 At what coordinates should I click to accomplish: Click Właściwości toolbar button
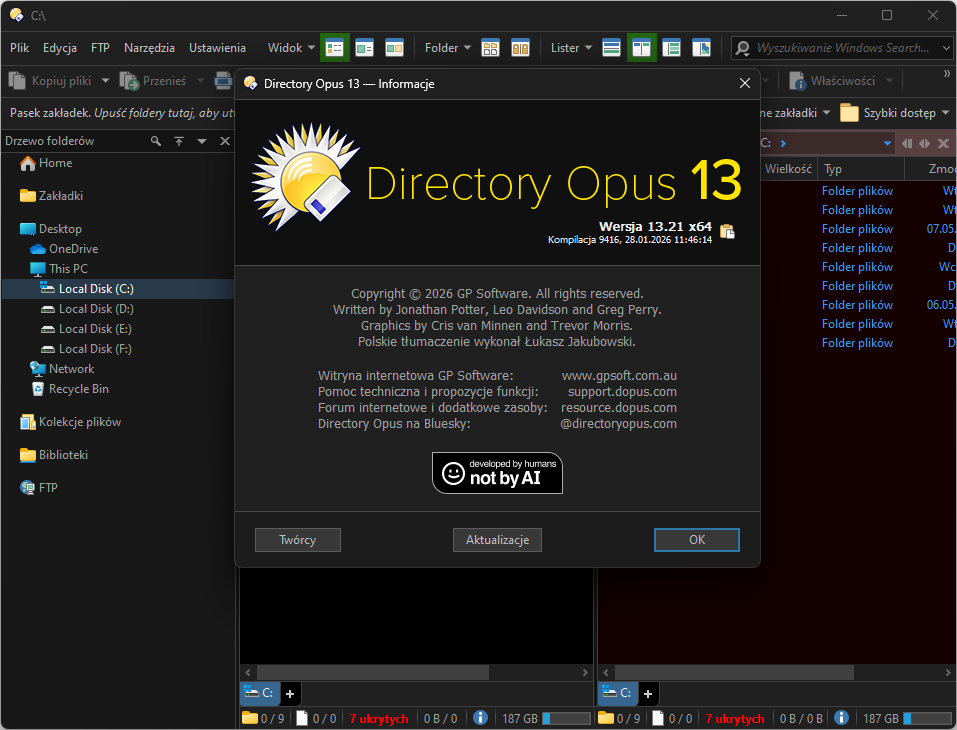pos(833,81)
